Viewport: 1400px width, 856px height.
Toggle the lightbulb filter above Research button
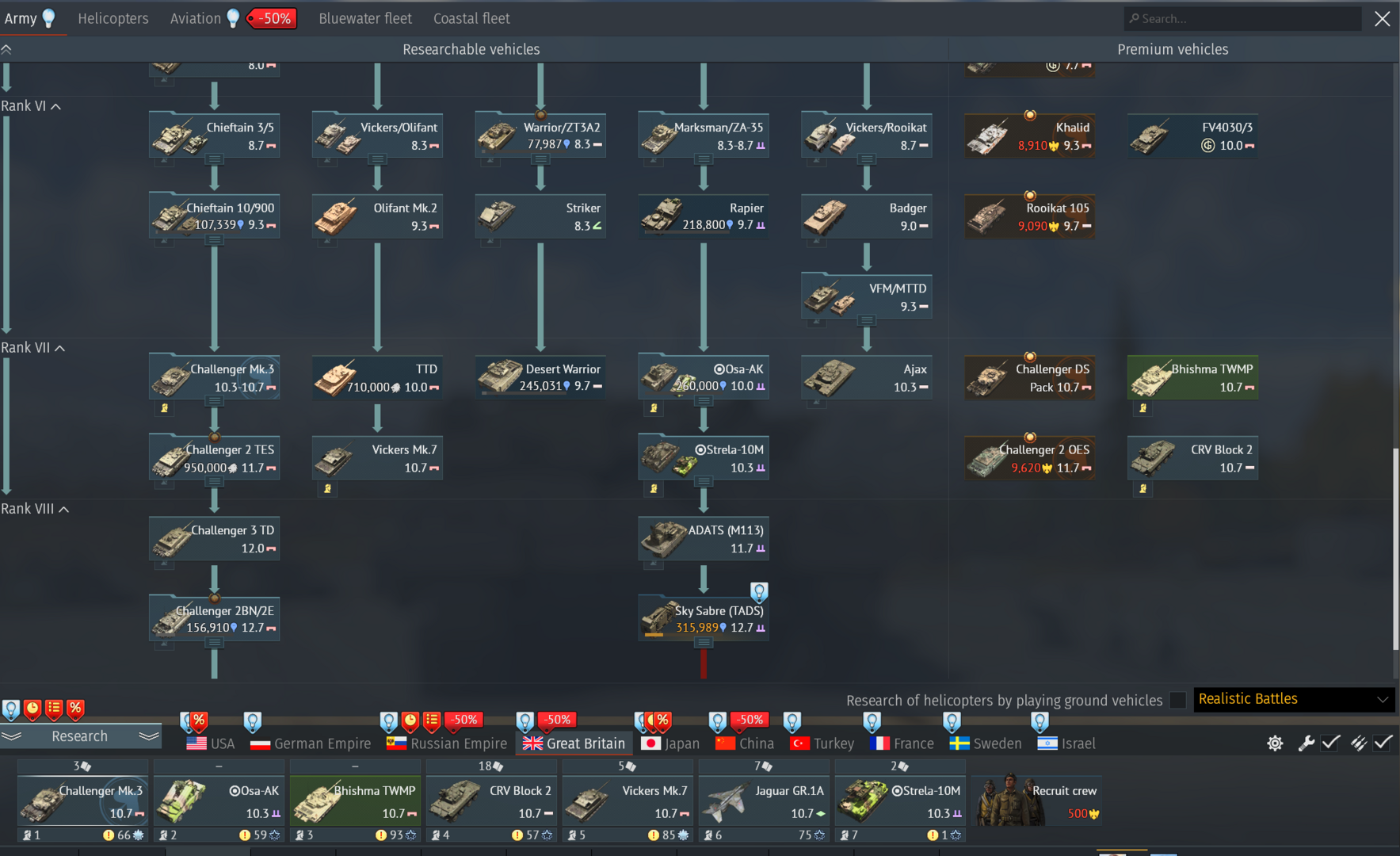11,709
